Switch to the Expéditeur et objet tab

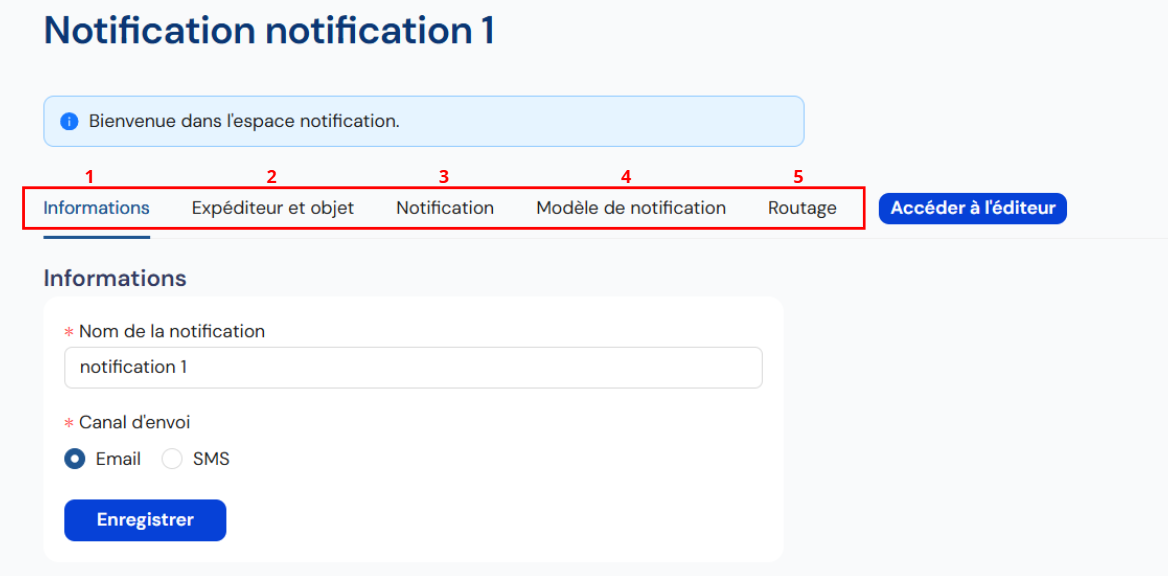point(273,208)
